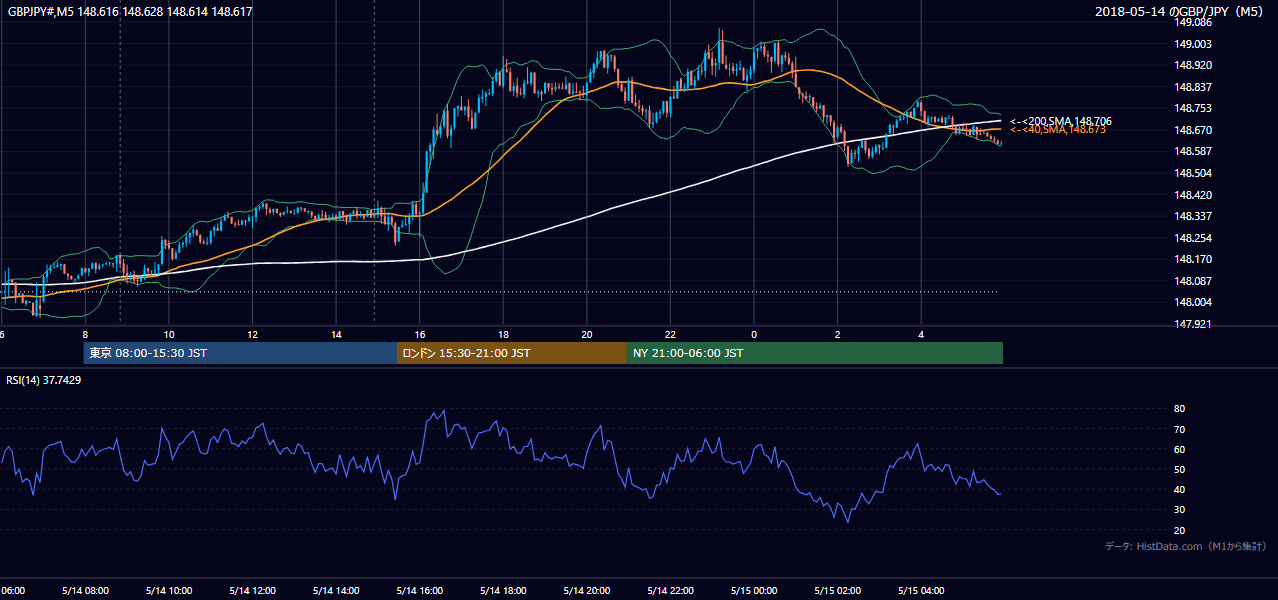Click the 5/14 10:00 bottom time label

(167, 591)
